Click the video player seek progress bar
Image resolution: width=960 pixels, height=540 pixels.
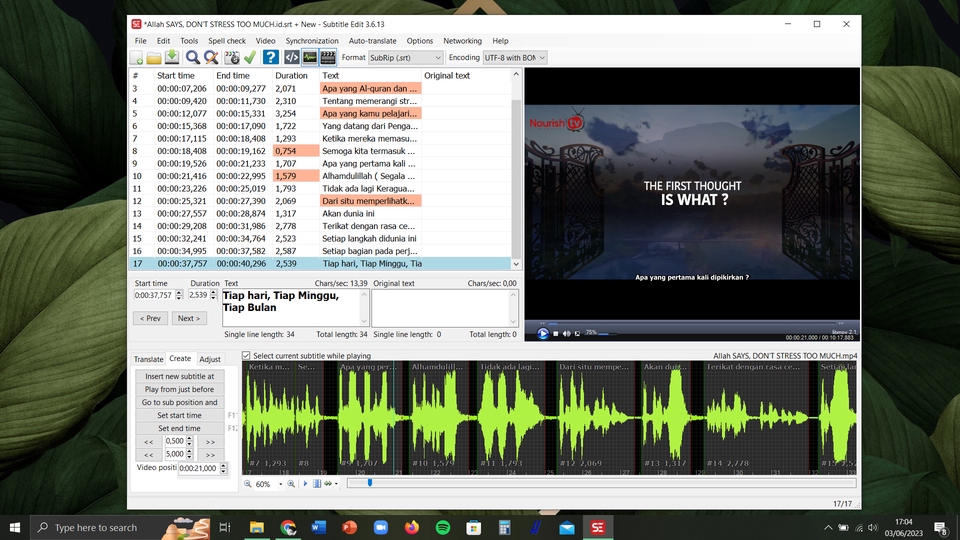tap(691, 323)
